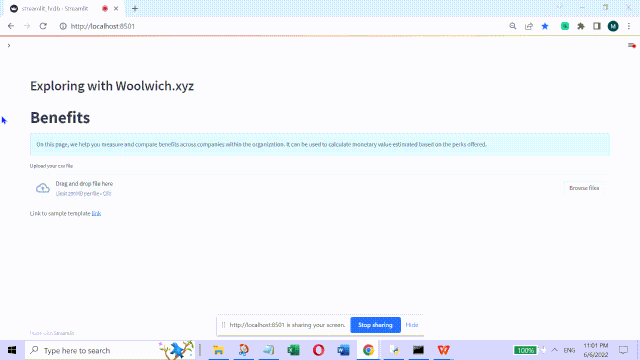Show hidden system tray icons
Screen dimensions: 640x360
pyautogui.click(x=554, y=350)
